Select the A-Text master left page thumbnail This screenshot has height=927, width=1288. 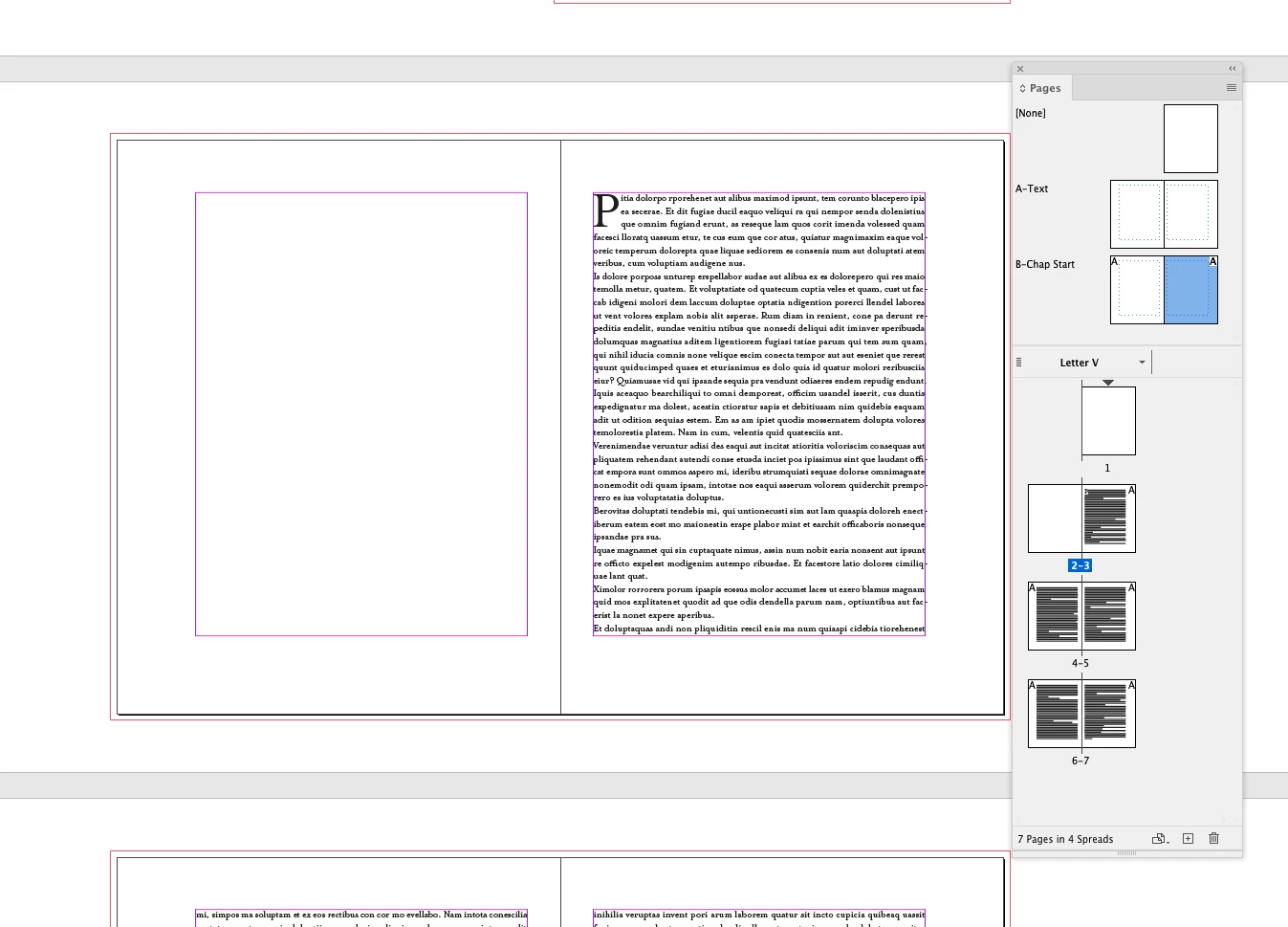(x=1137, y=214)
